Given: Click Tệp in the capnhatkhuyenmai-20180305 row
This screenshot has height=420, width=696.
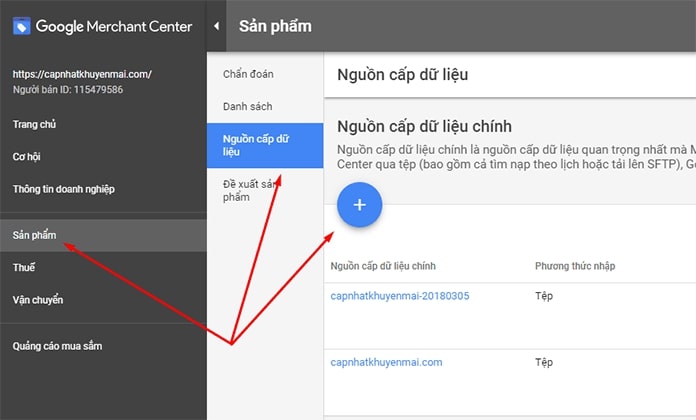Looking at the screenshot, I should tap(544, 296).
